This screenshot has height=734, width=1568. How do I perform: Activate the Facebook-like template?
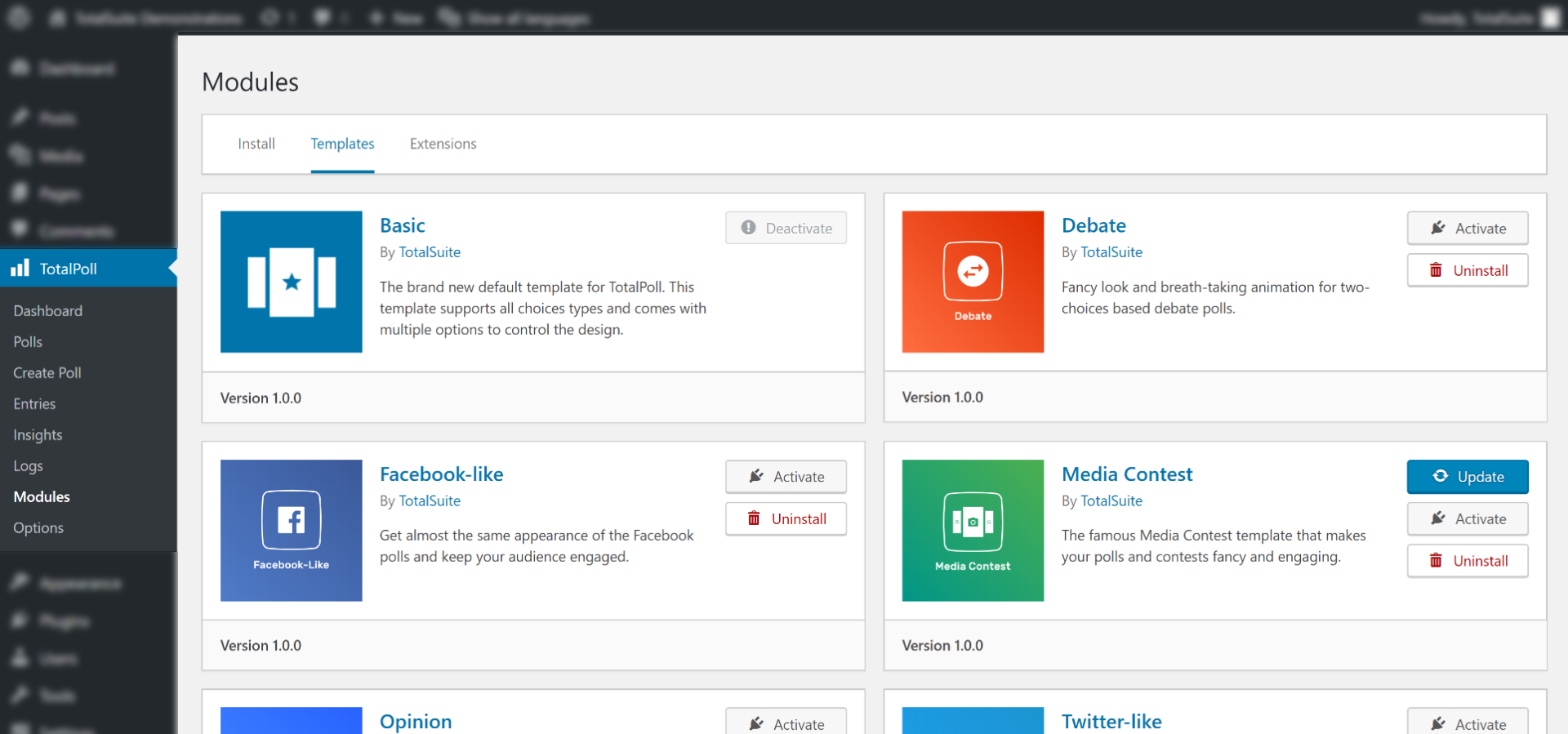click(x=786, y=477)
